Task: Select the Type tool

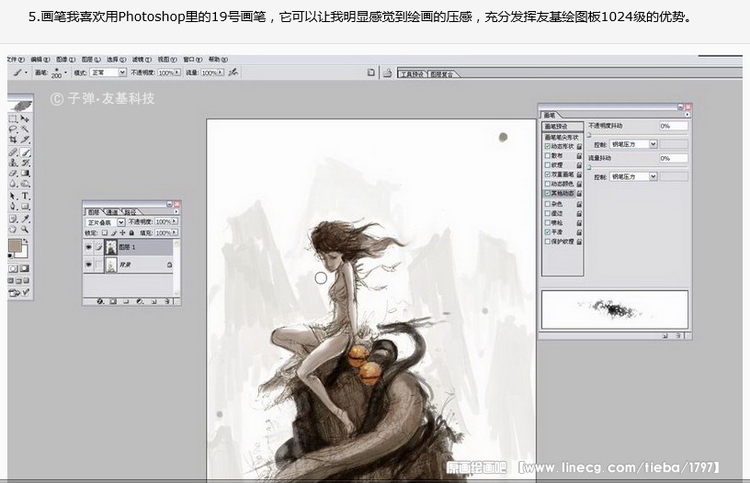Action: click(x=25, y=196)
